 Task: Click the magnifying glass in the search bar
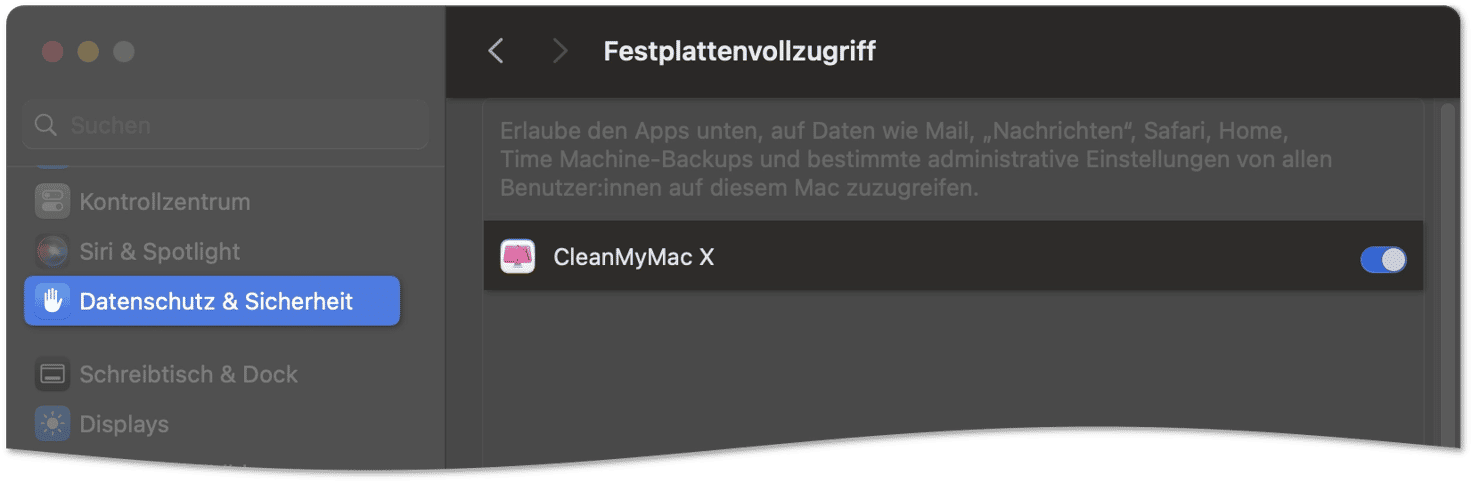46,125
